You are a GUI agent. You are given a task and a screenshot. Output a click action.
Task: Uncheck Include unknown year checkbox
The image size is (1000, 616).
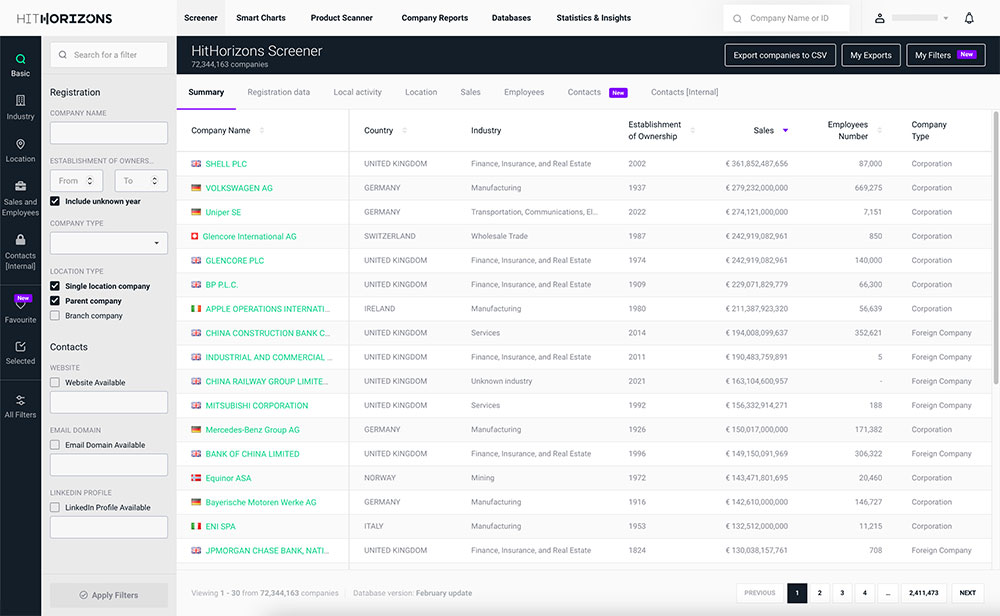point(55,201)
